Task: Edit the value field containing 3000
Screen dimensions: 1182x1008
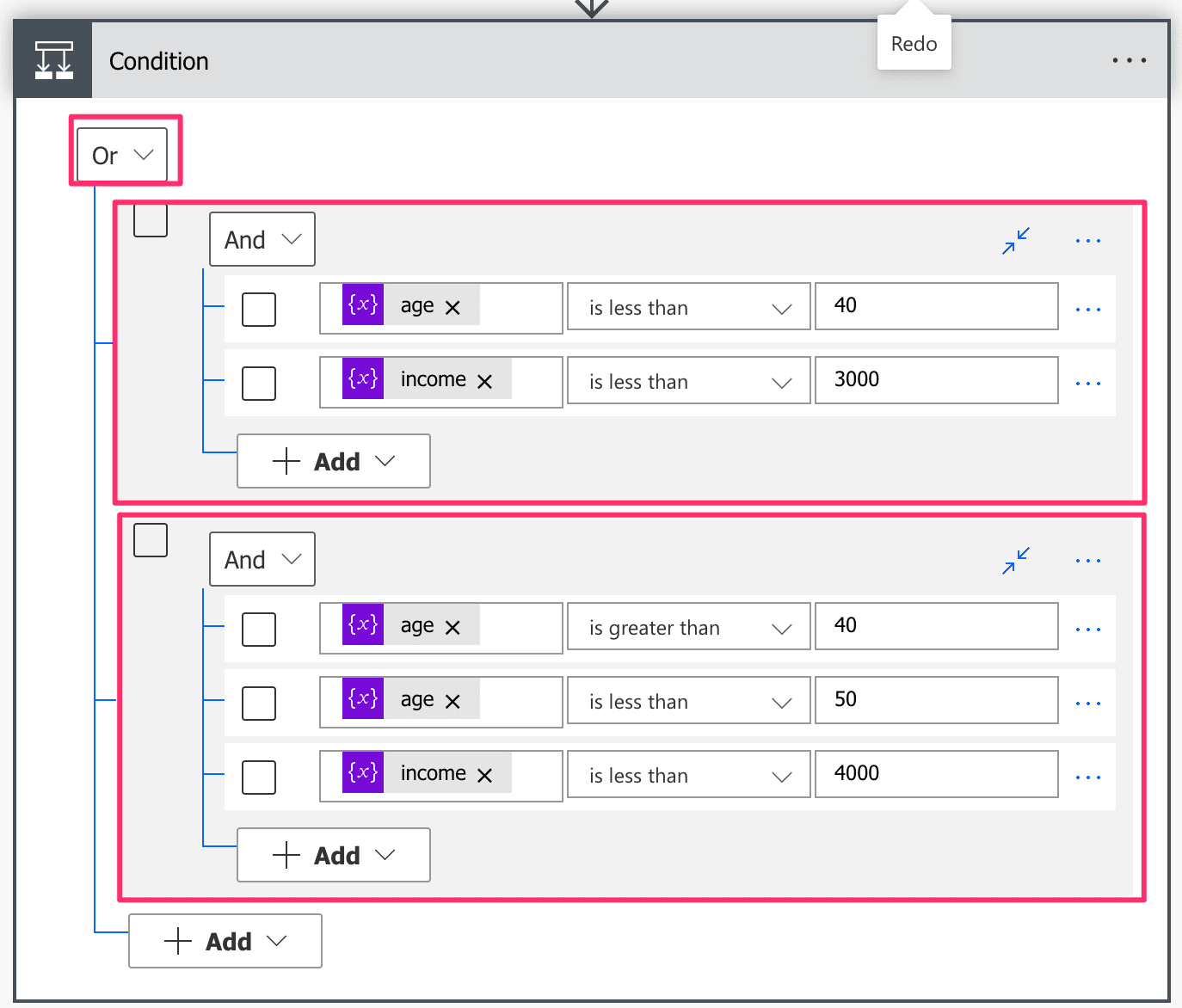Action: (936, 380)
